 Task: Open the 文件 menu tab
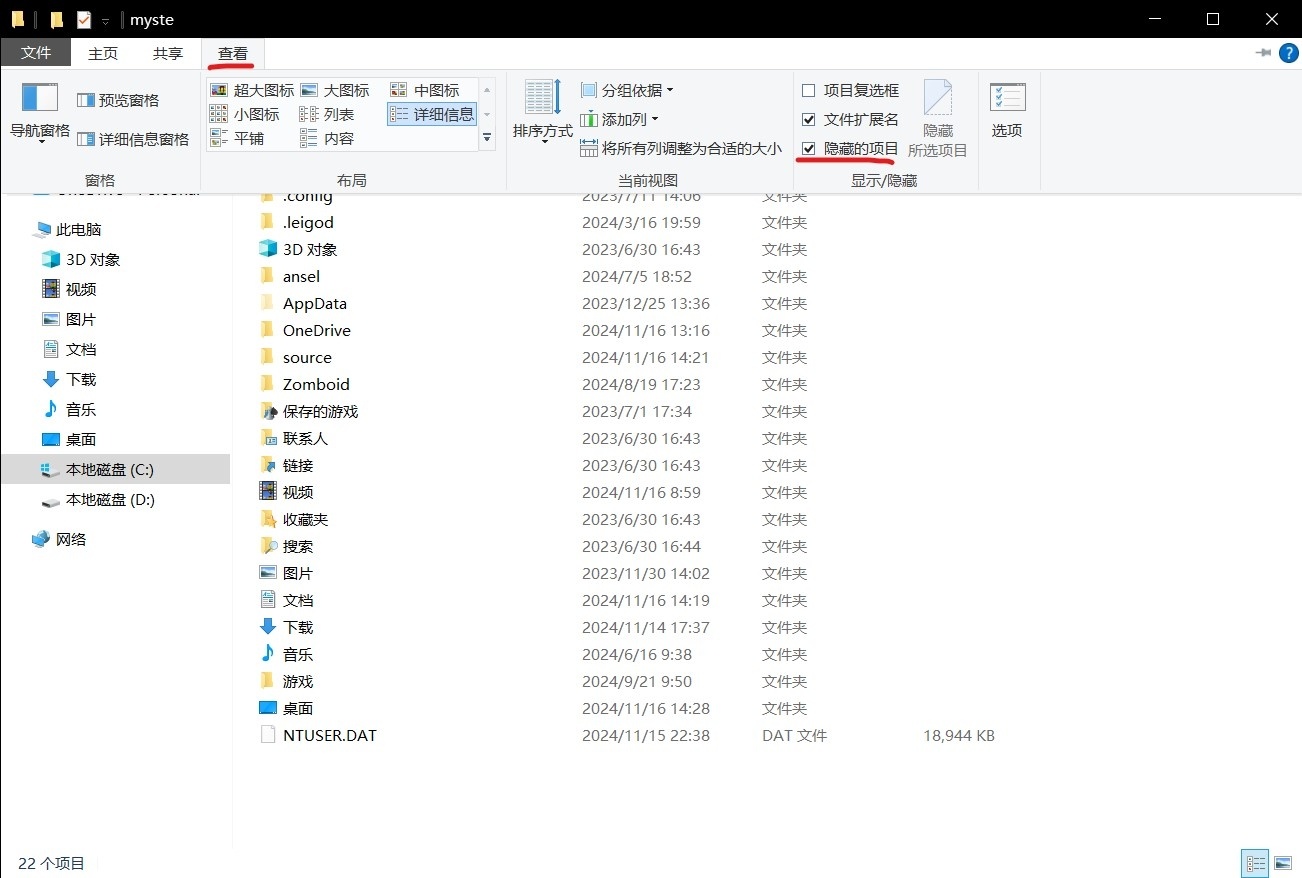36,53
